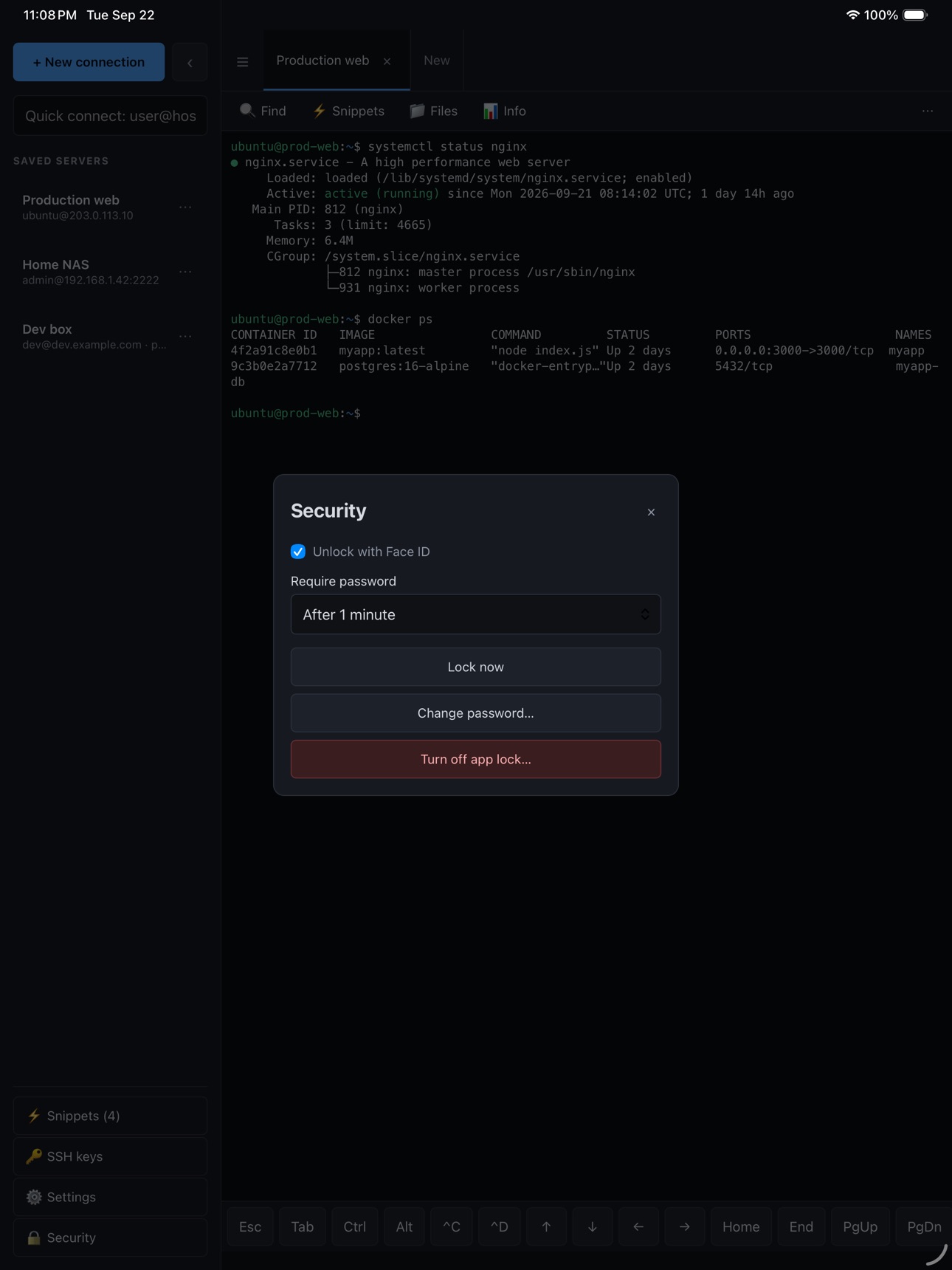Screen dimensions: 952x1270
Task: Open Snippets from the terminal toolbar
Action: tap(348, 111)
